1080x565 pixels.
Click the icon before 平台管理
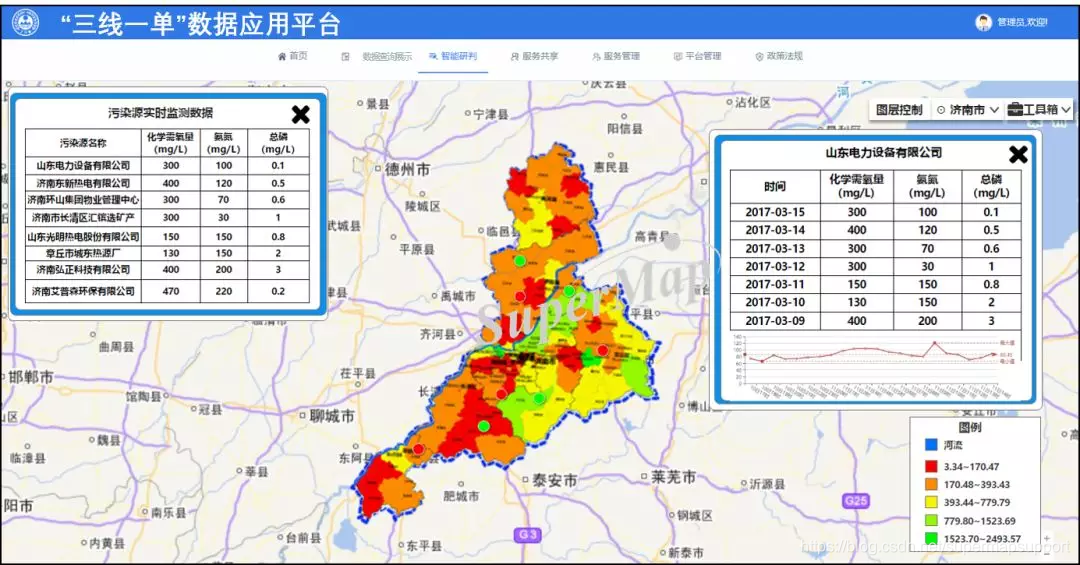(678, 56)
